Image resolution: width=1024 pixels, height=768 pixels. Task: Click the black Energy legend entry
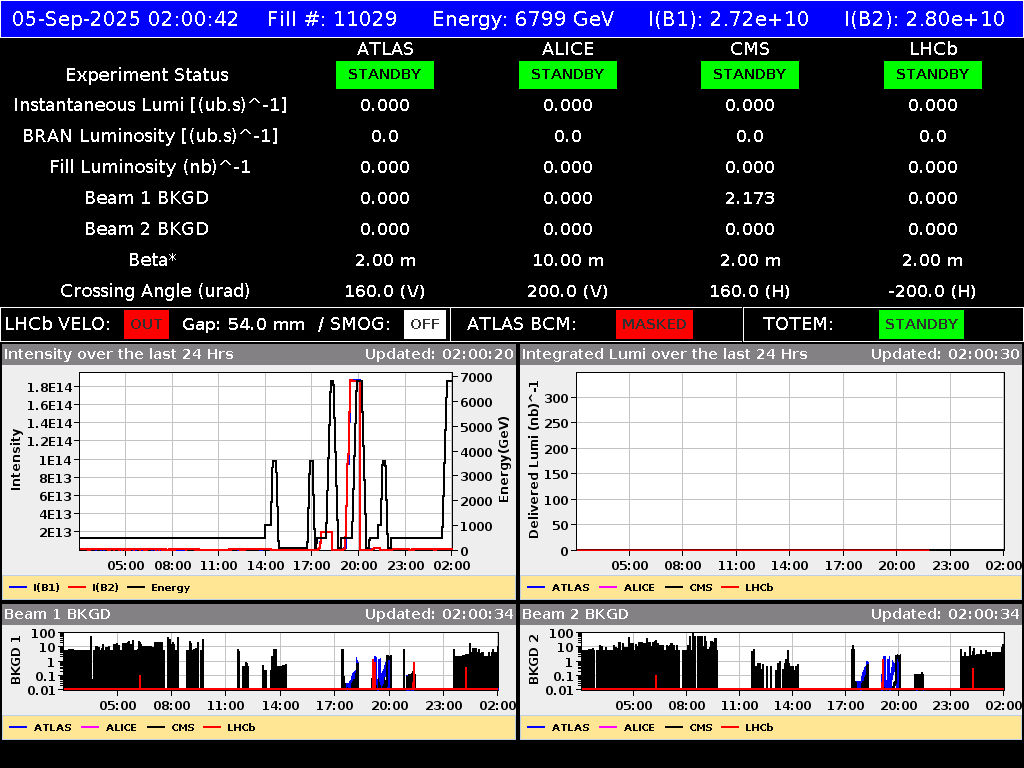click(x=159, y=588)
